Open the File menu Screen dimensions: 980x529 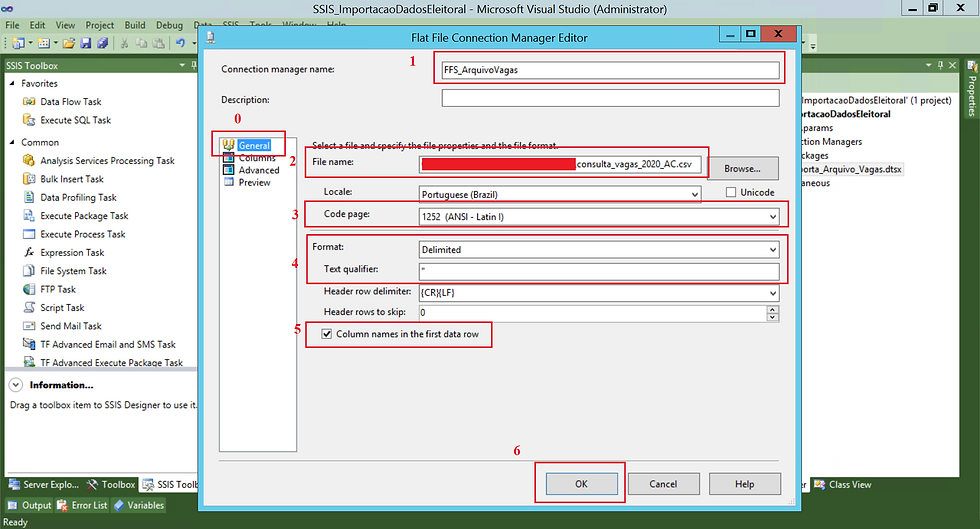tap(12, 25)
